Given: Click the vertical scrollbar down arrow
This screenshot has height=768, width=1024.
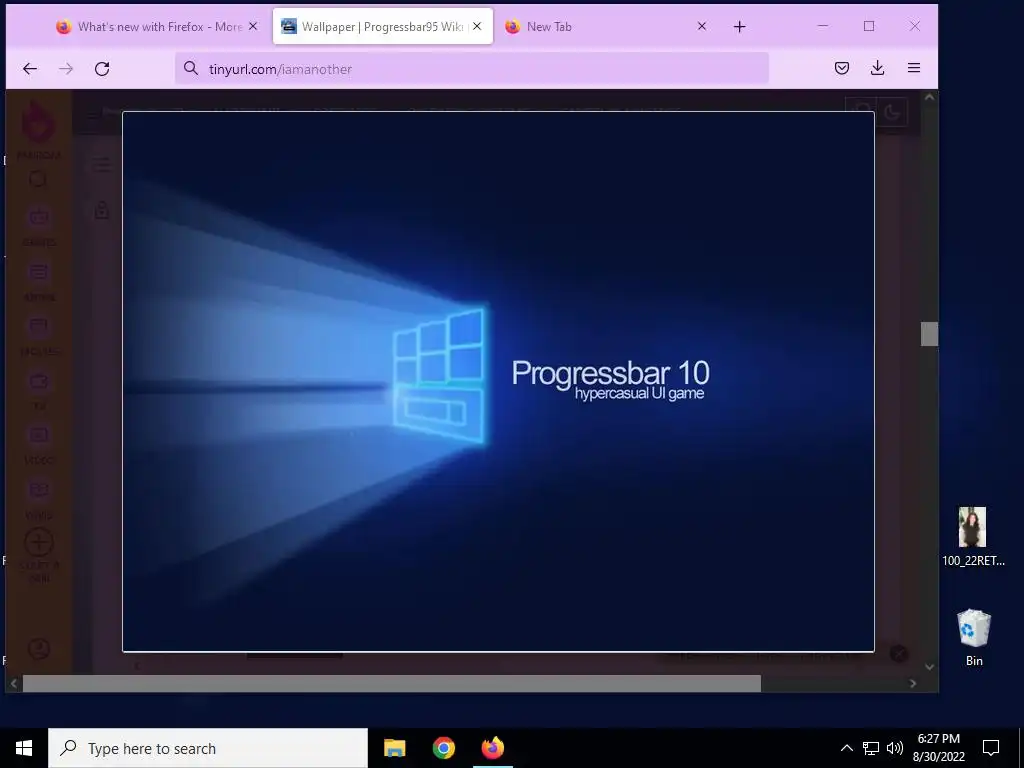Looking at the screenshot, I should coord(929,667).
